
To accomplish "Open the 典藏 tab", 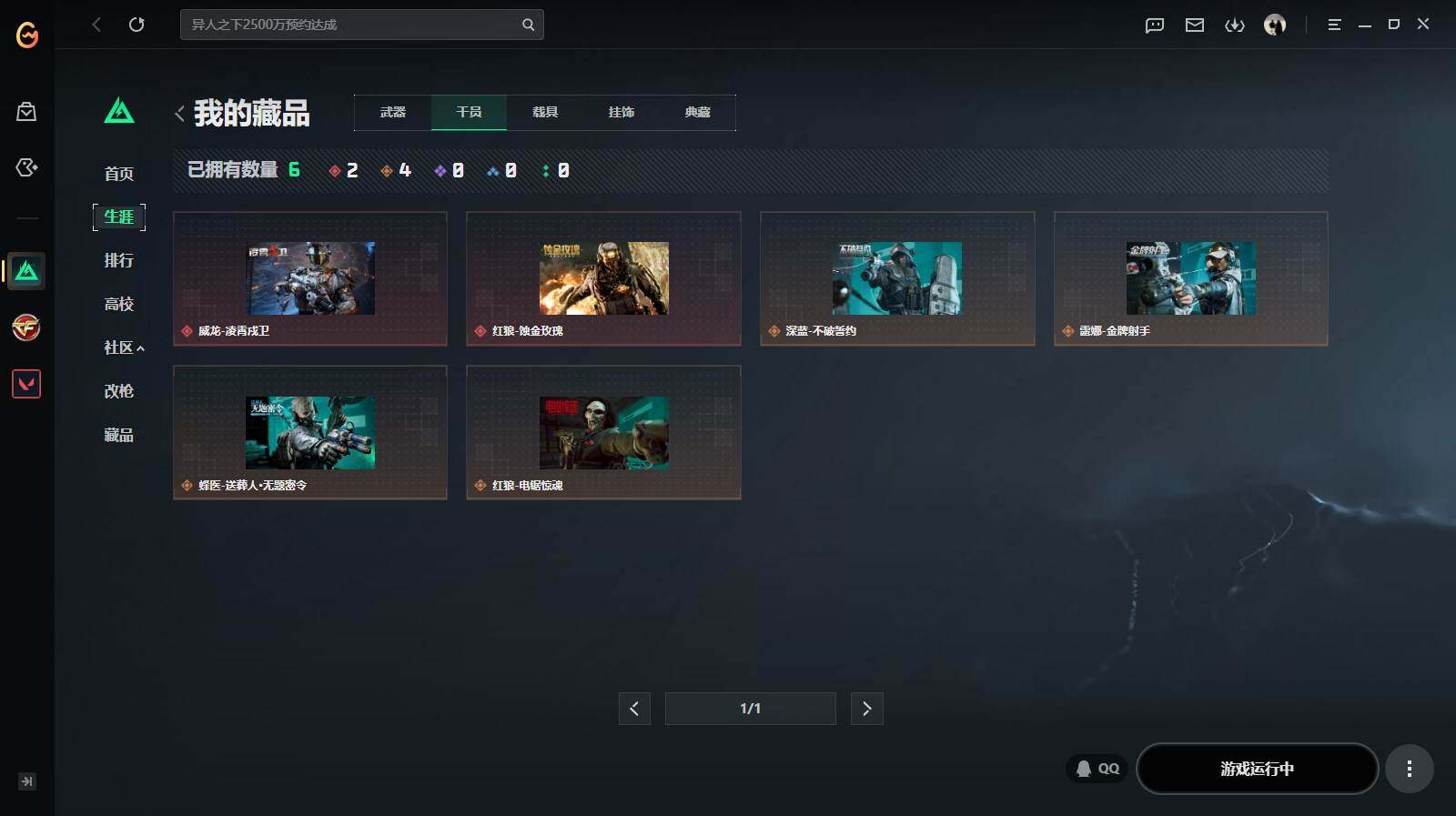I will pyautogui.click(x=698, y=113).
